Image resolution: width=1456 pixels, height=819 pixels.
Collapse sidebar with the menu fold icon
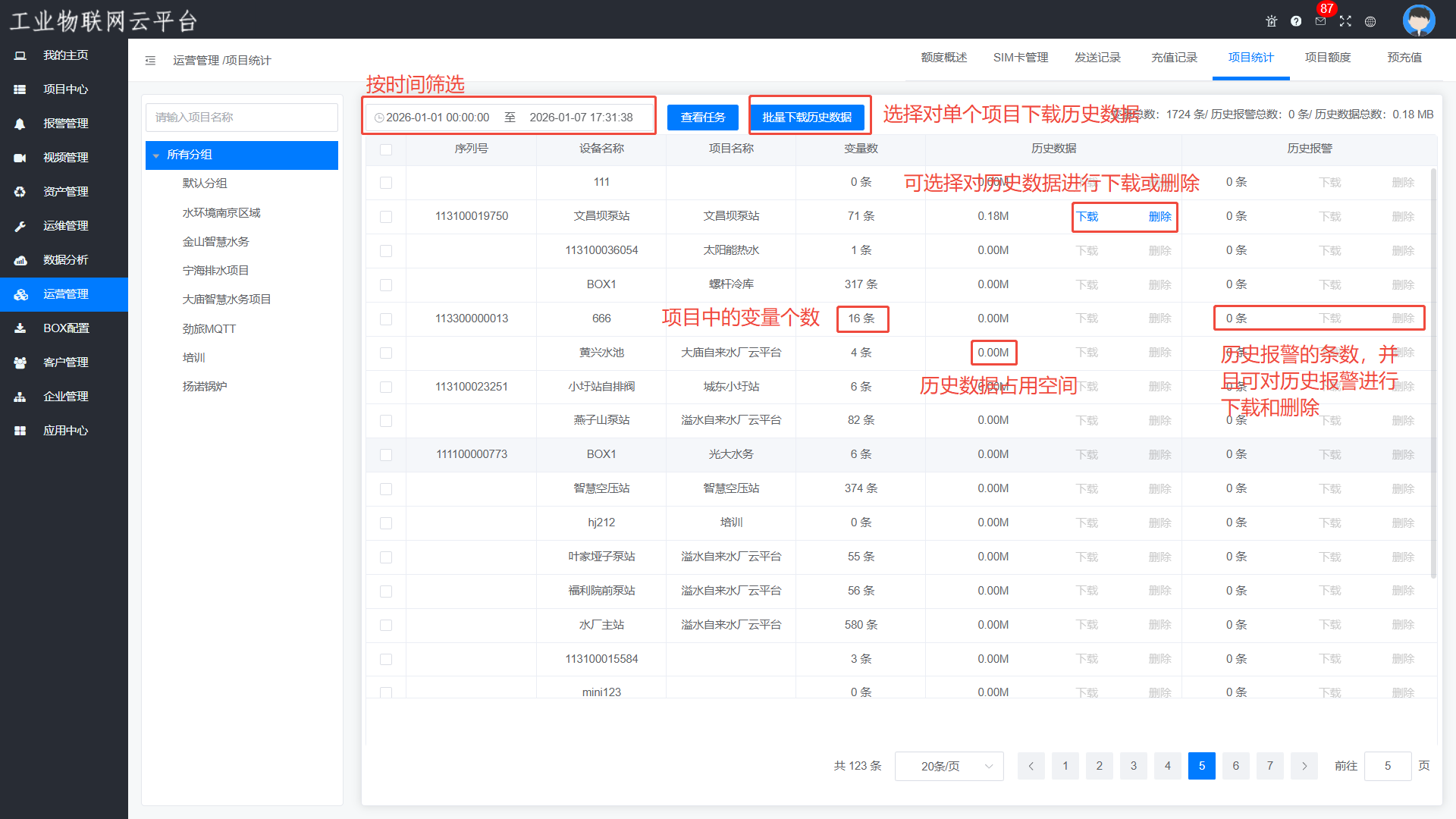point(150,61)
